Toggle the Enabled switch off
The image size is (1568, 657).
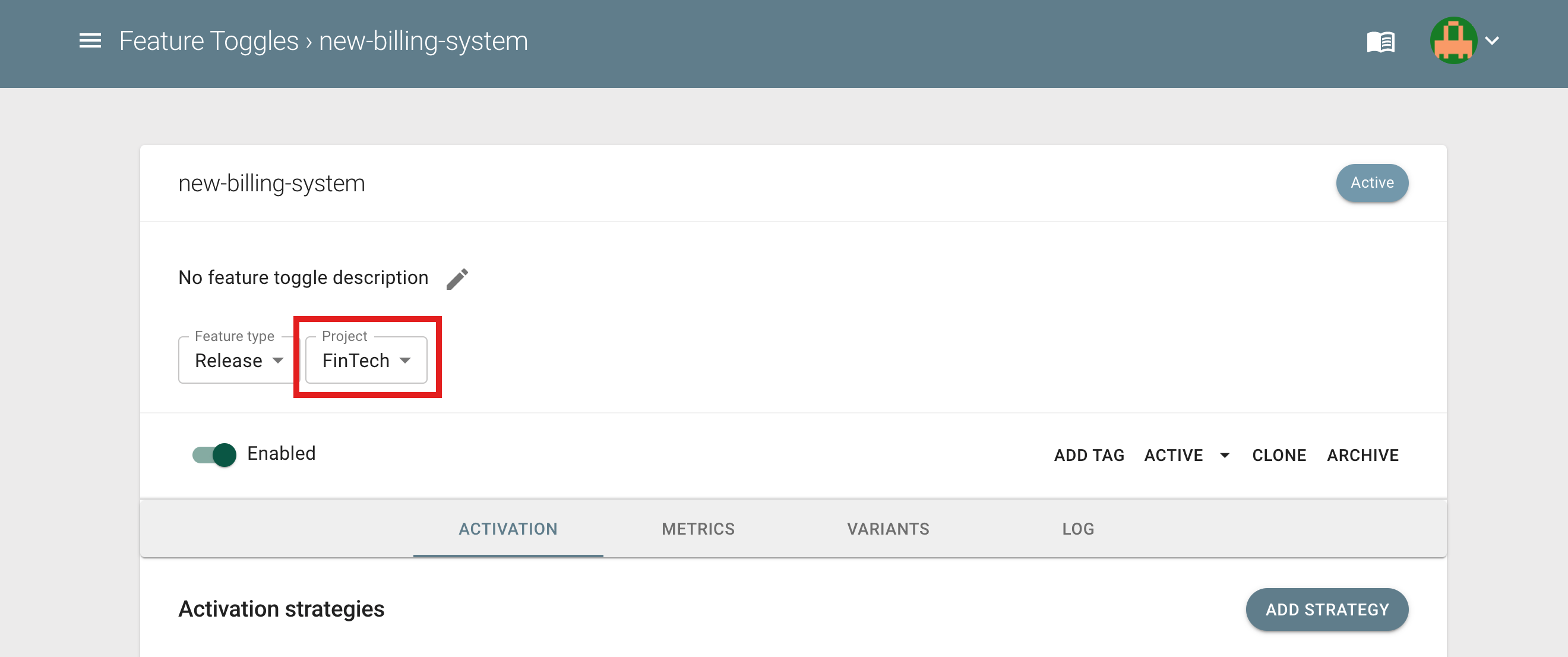point(214,454)
